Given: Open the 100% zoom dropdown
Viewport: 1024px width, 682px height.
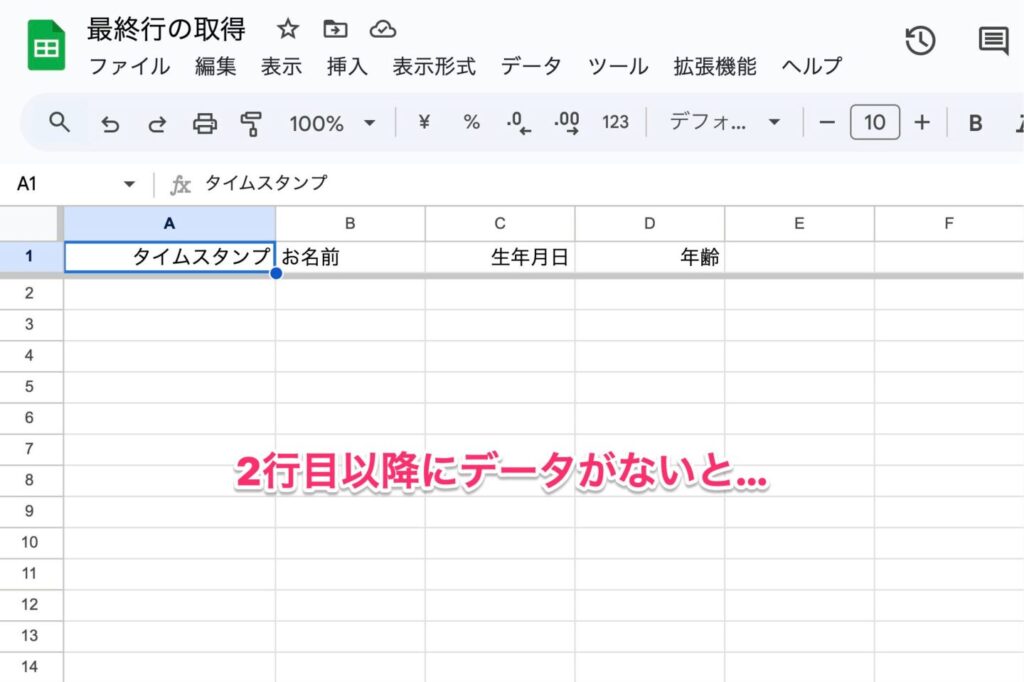Looking at the screenshot, I should coord(332,123).
